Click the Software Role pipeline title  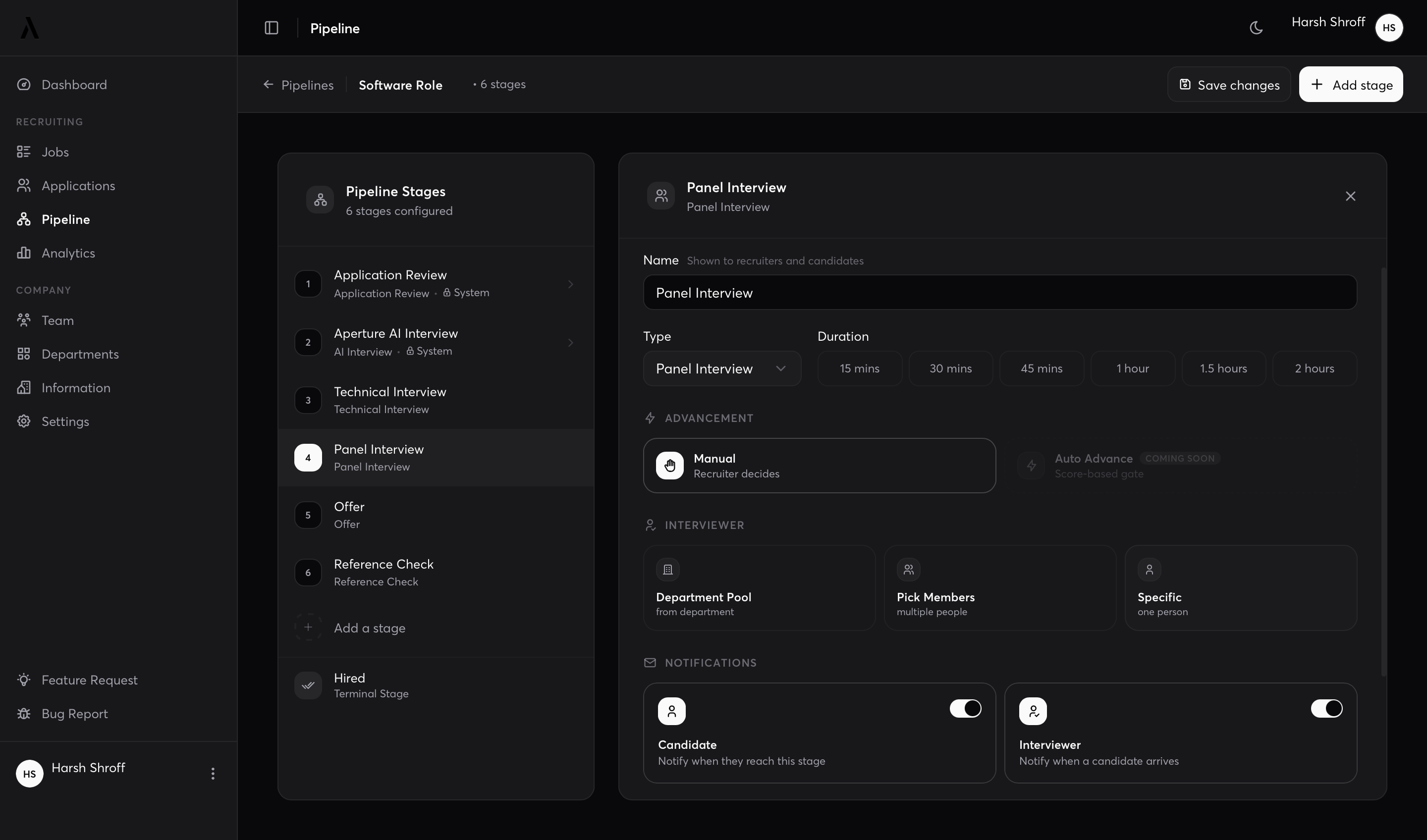click(x=400, y=85)
